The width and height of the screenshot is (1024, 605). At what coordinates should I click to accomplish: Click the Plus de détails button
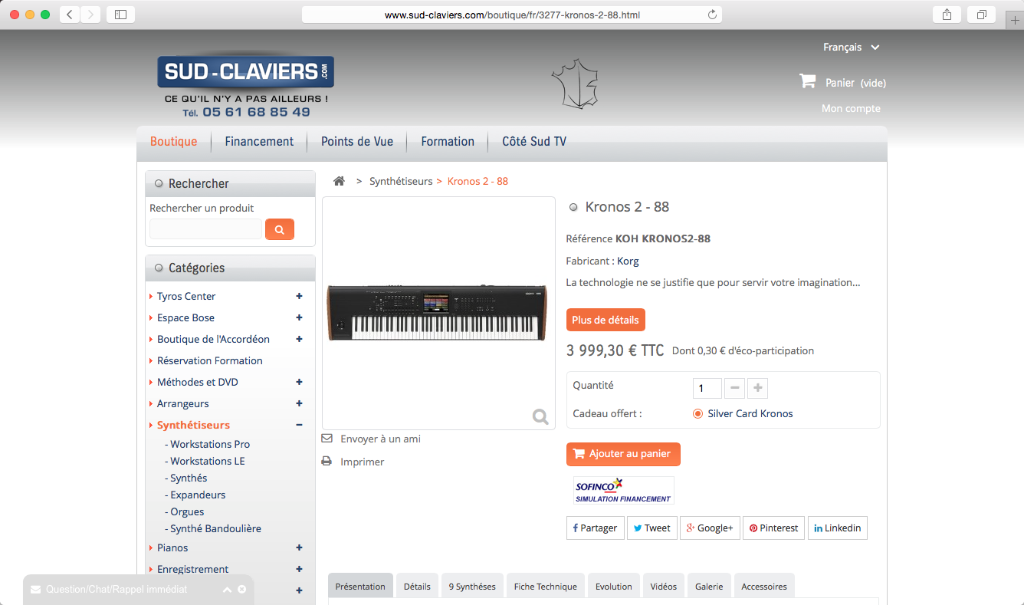tap(605, 319)
